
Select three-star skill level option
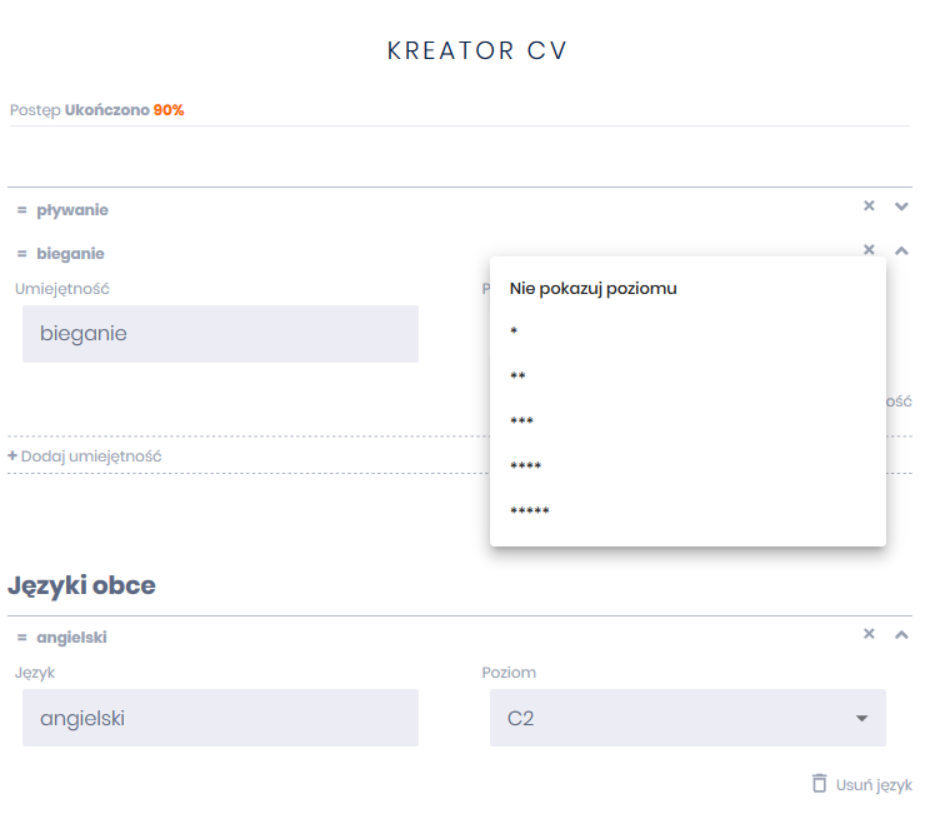(x=522, y=422)
